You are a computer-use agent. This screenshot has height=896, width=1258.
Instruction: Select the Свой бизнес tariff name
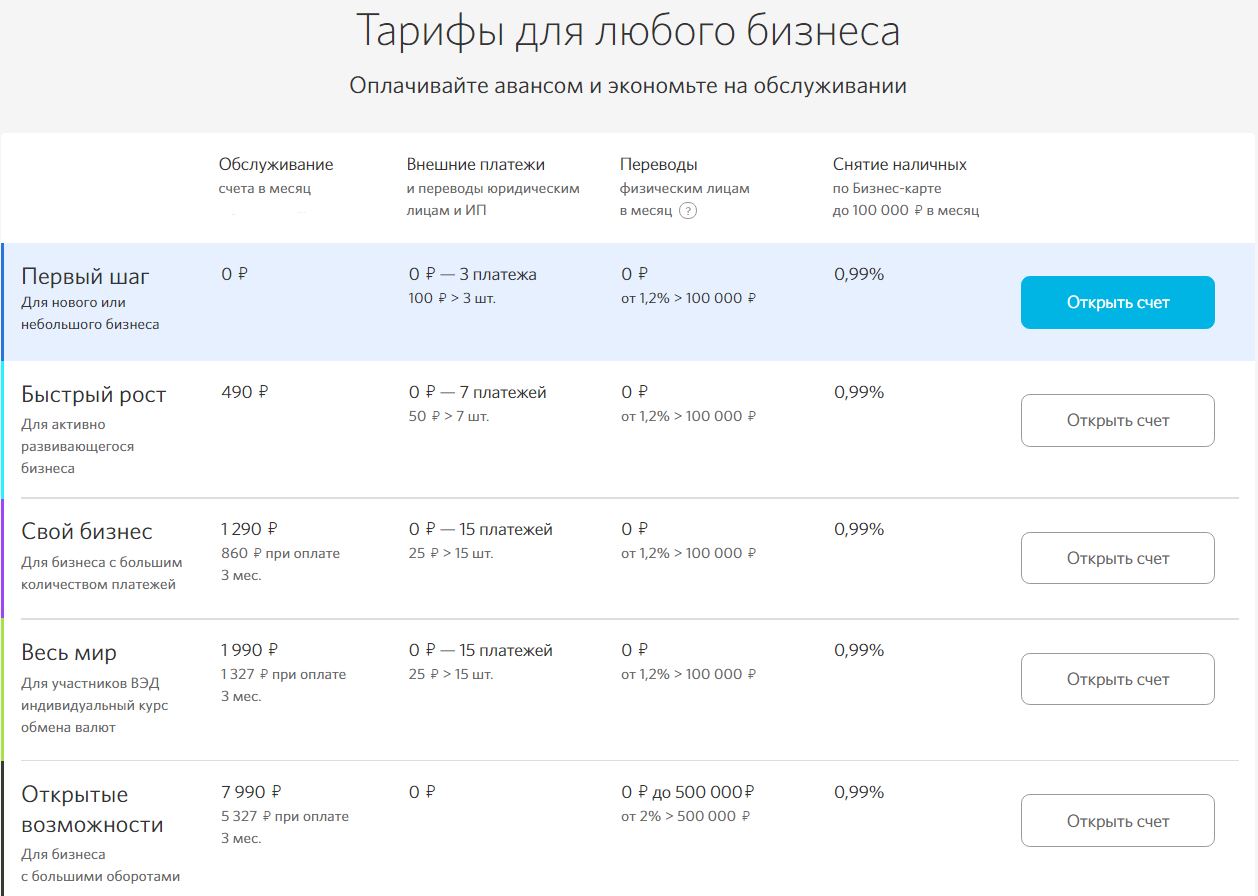click(87, 531)
